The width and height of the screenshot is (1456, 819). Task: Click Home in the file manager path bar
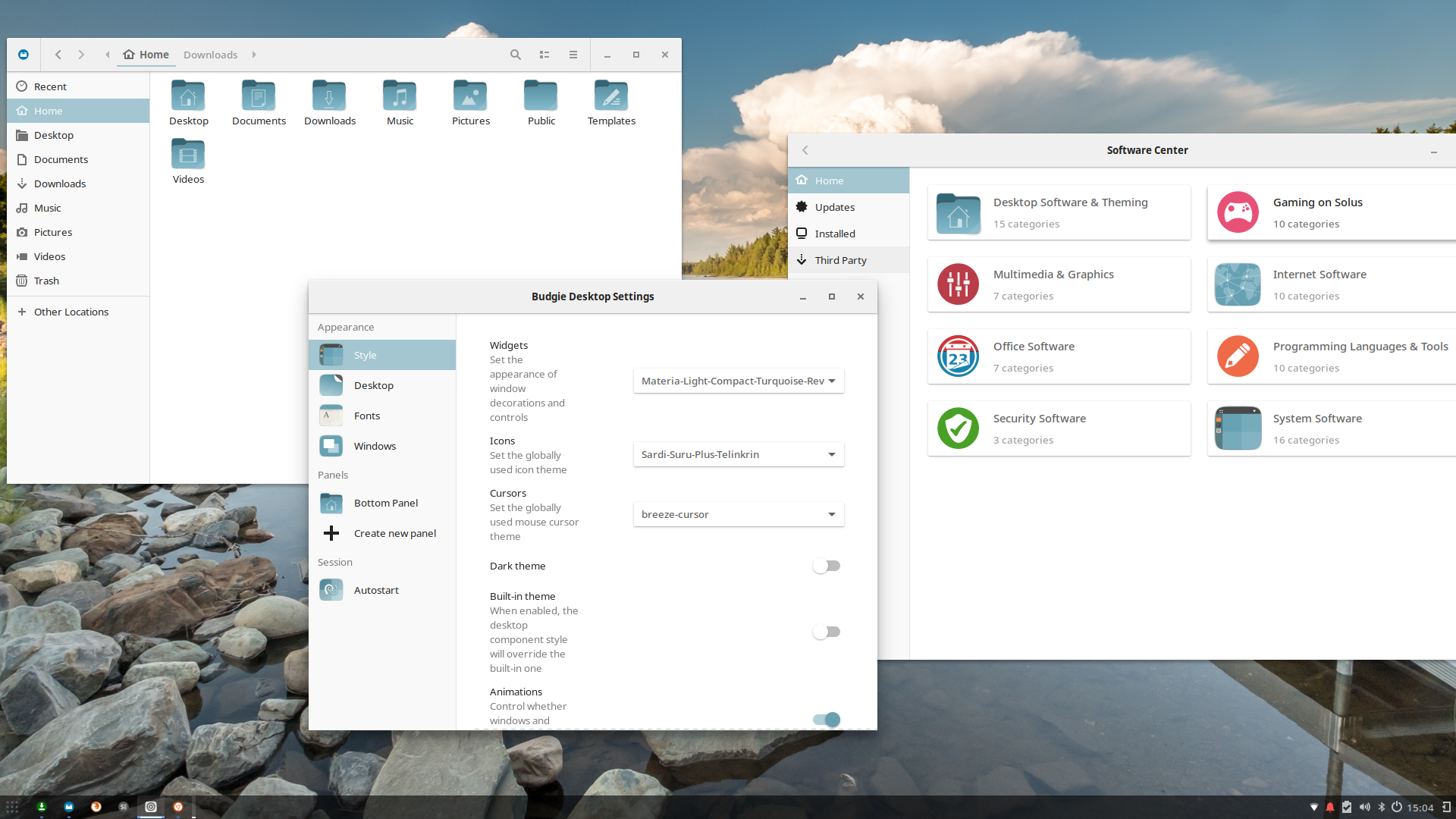pyautogui.click(x=146, y=55)
